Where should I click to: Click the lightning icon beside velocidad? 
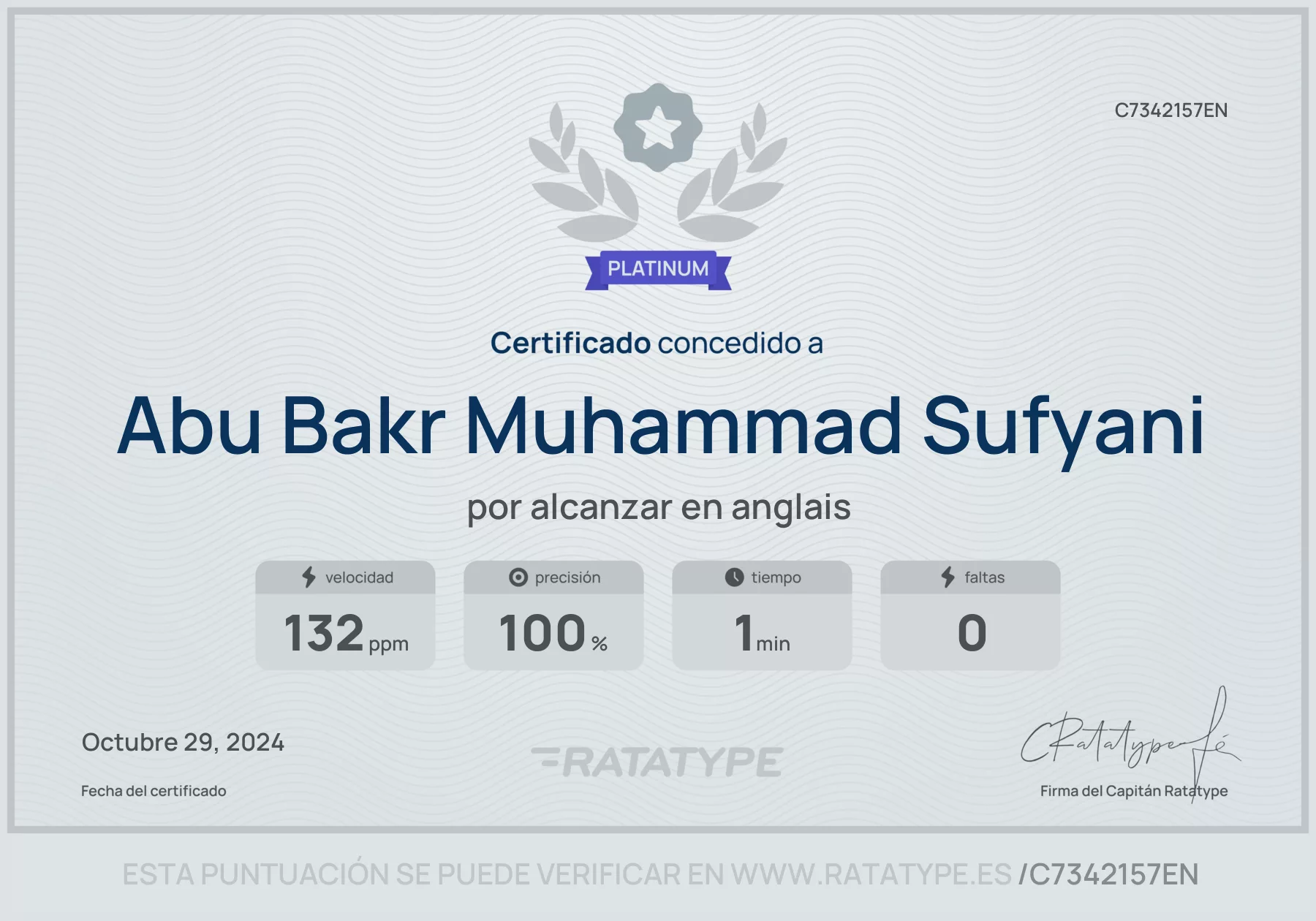tap(309, 577)
